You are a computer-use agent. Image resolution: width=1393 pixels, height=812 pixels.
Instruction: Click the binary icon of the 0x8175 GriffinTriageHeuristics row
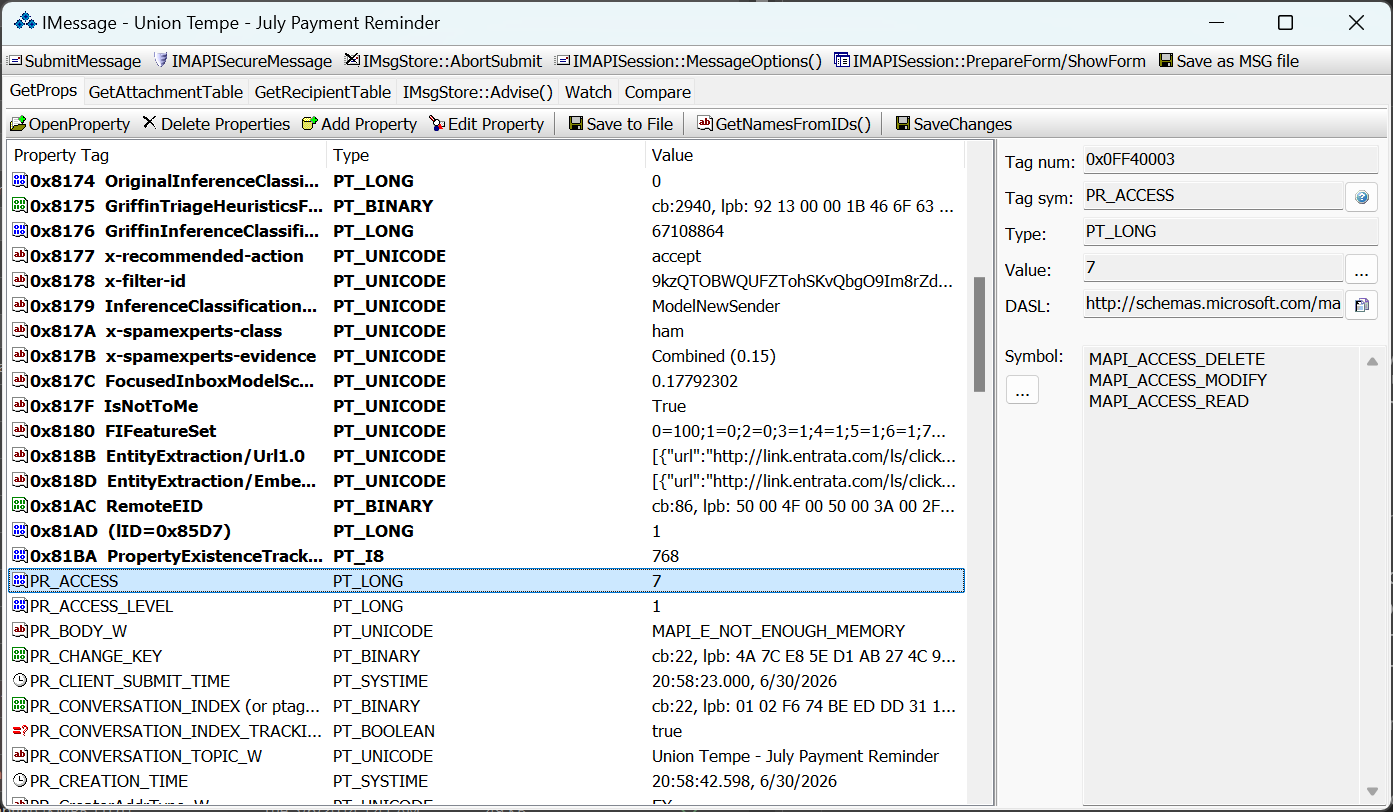[x=19, y=206]
